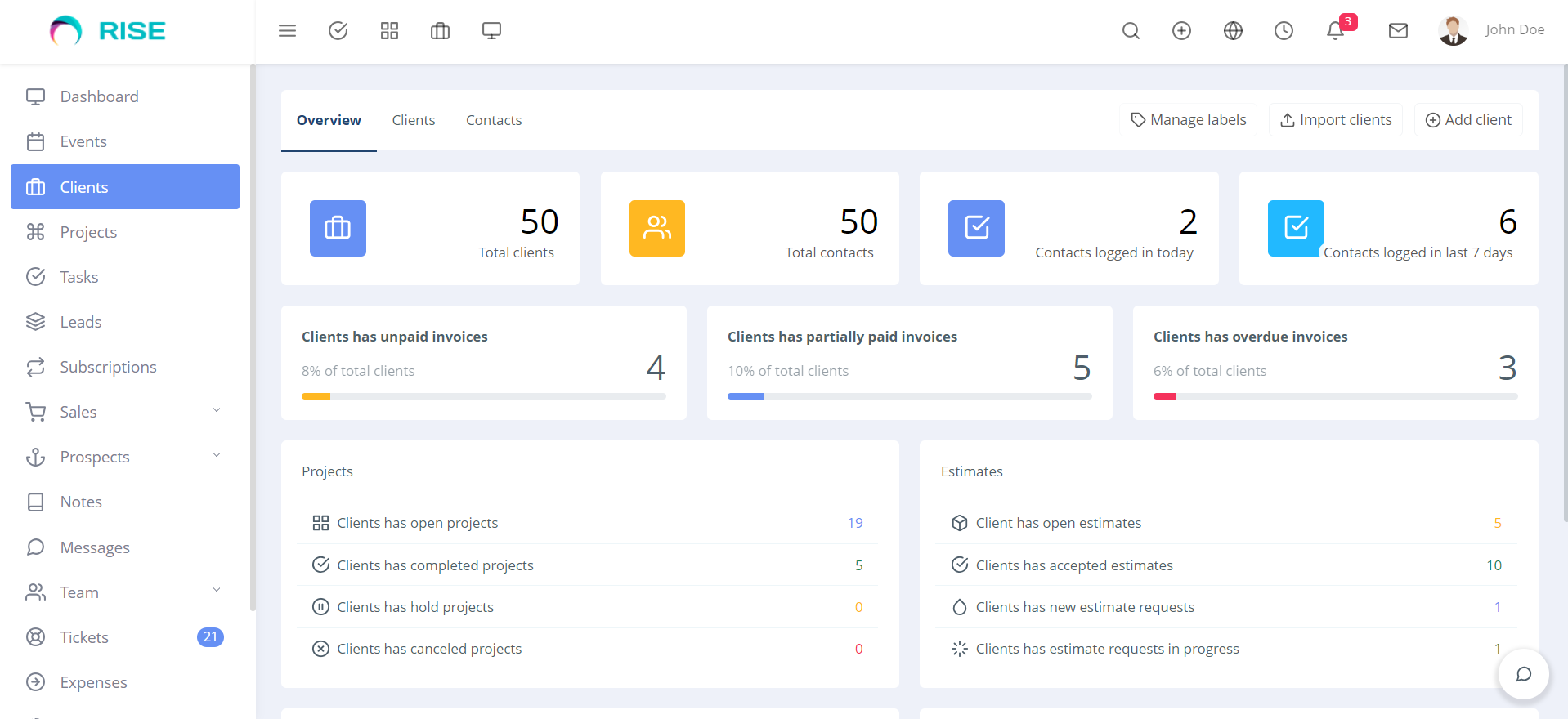Viewport: 1568px width, 719px height.
Task: Switch to the Clients tab
Action: 413,120
